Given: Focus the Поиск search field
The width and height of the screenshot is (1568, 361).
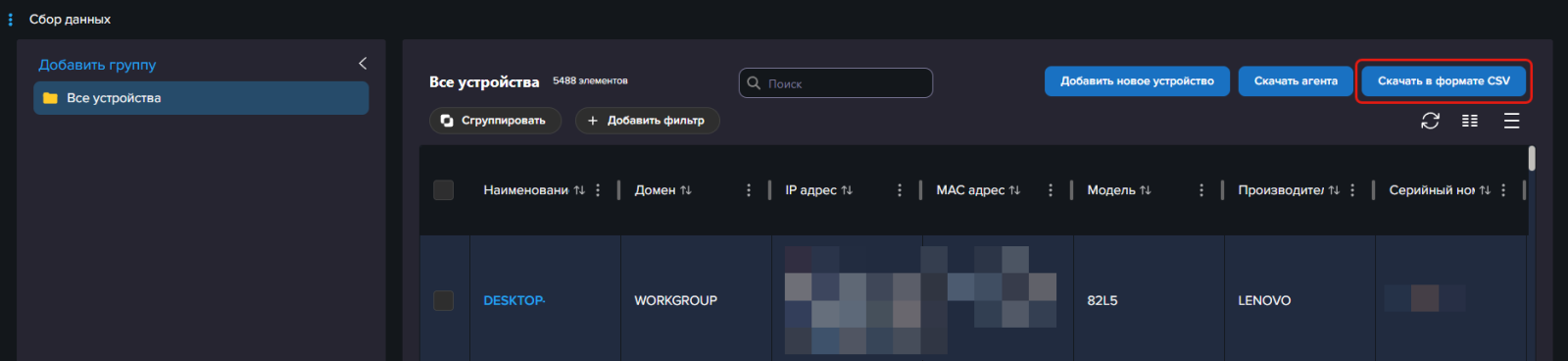Looking at the screenshot, I should point(836,83).
